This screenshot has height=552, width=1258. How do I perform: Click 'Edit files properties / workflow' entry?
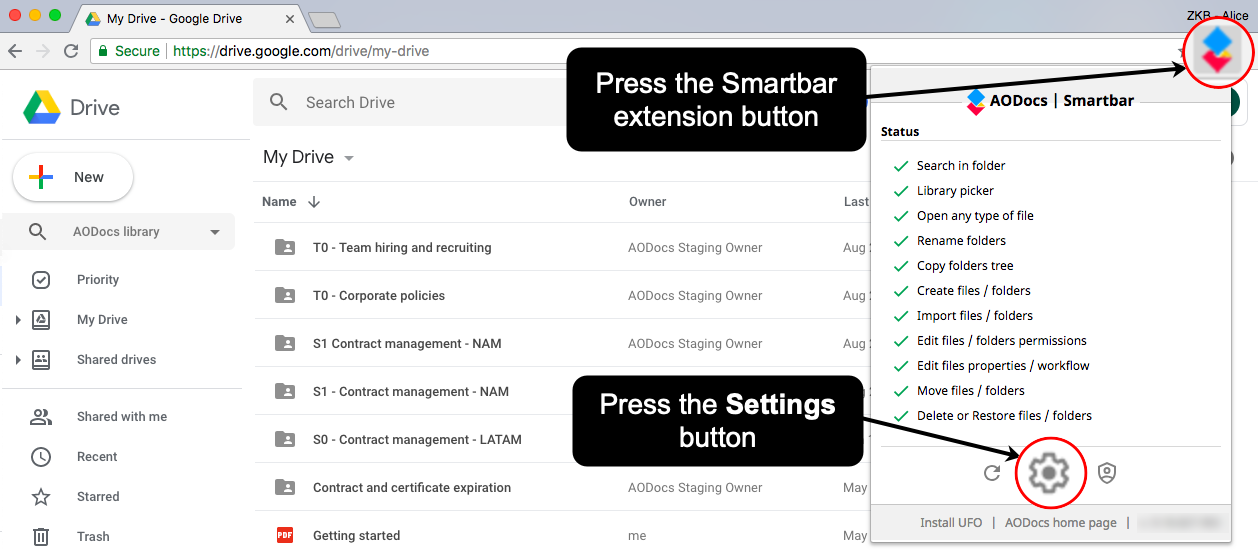pos(1003,366)
